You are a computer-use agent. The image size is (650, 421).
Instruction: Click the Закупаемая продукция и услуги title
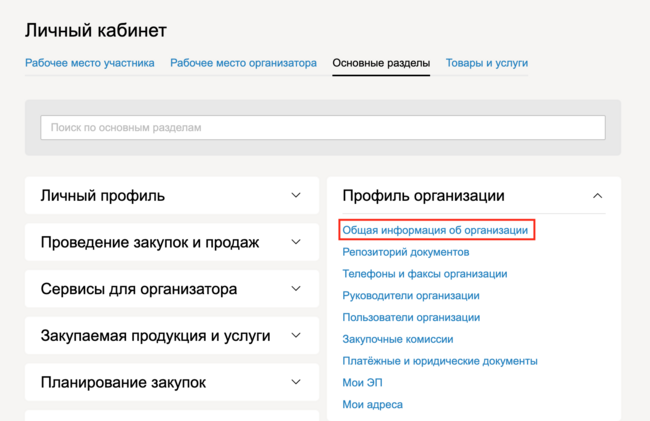[155, 336]
